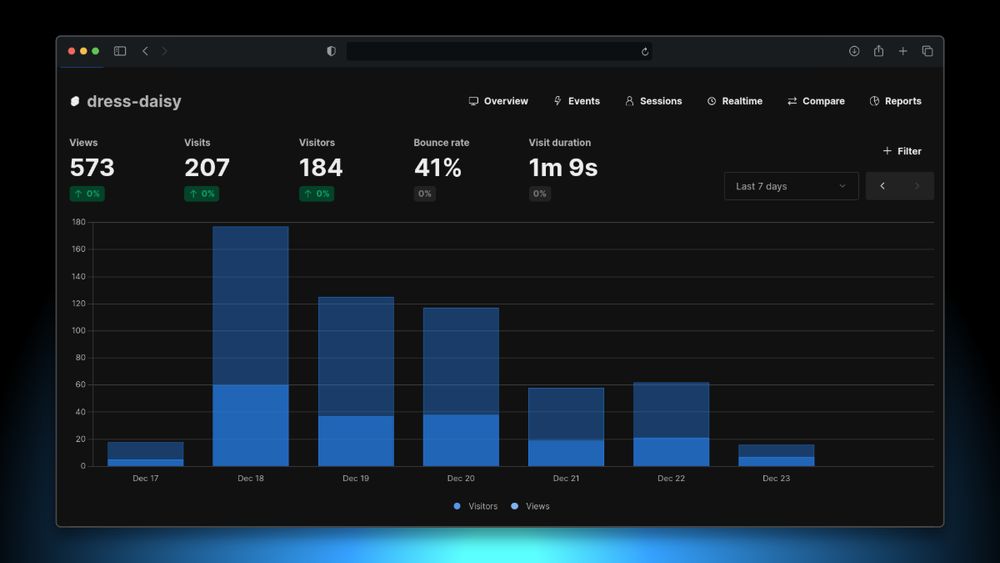Go back with browser back arrow
Viewport: 1000px width, 563px height.
click(145, 51)
